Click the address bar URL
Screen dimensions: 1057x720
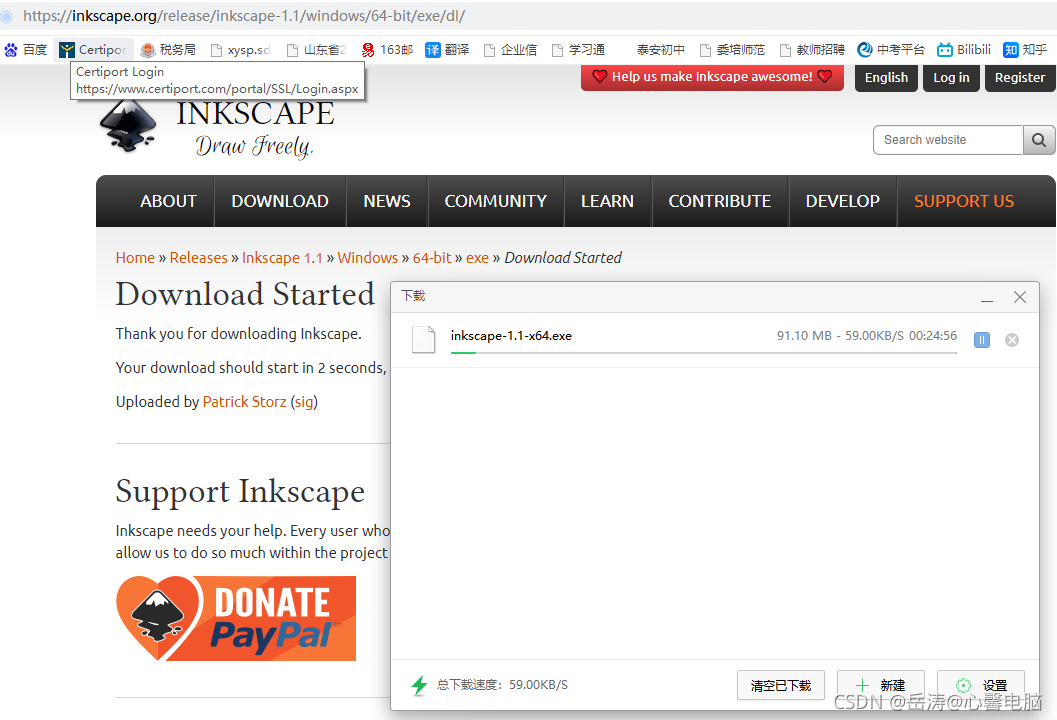244,16
